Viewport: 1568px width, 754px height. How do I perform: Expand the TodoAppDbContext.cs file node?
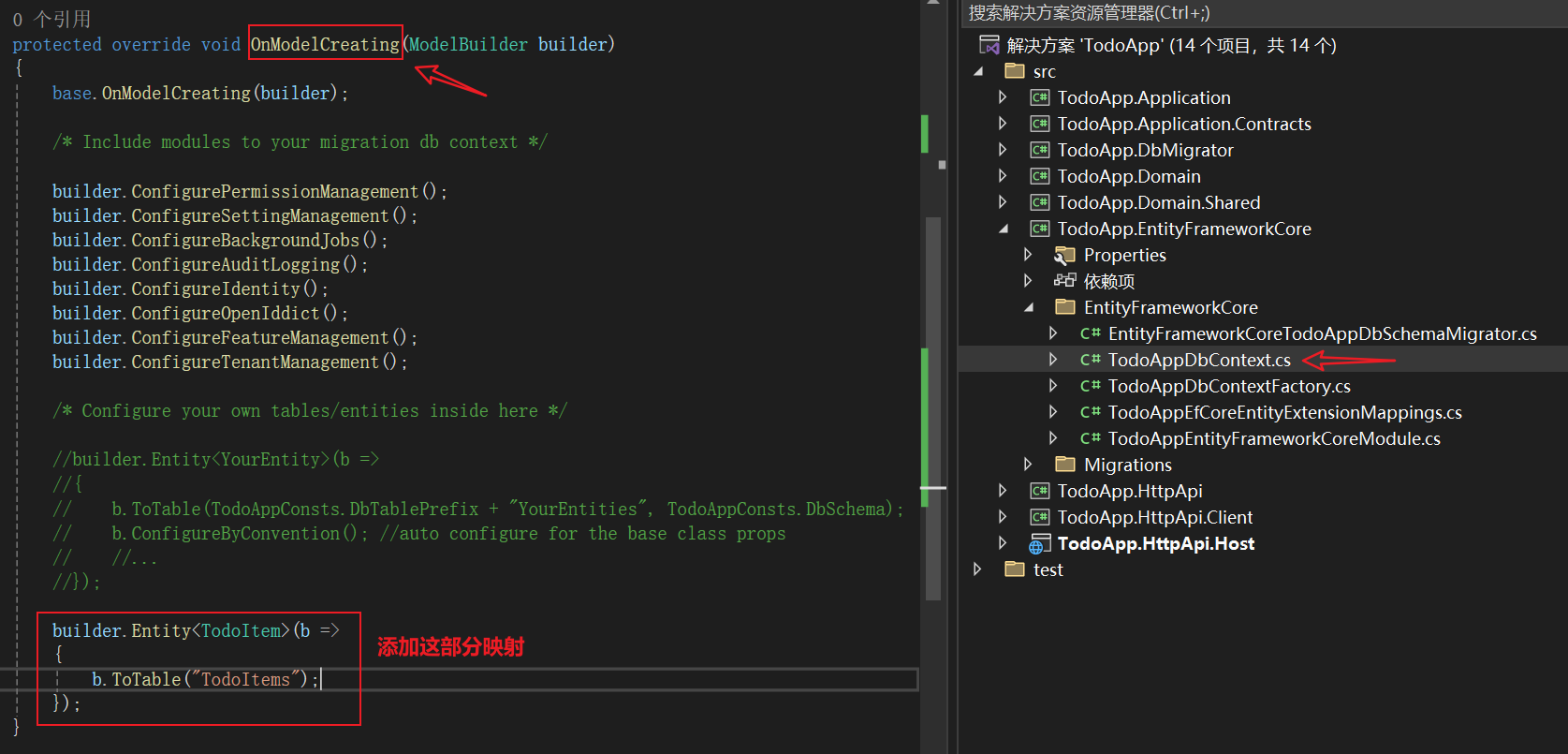[x=1054, y=360]
